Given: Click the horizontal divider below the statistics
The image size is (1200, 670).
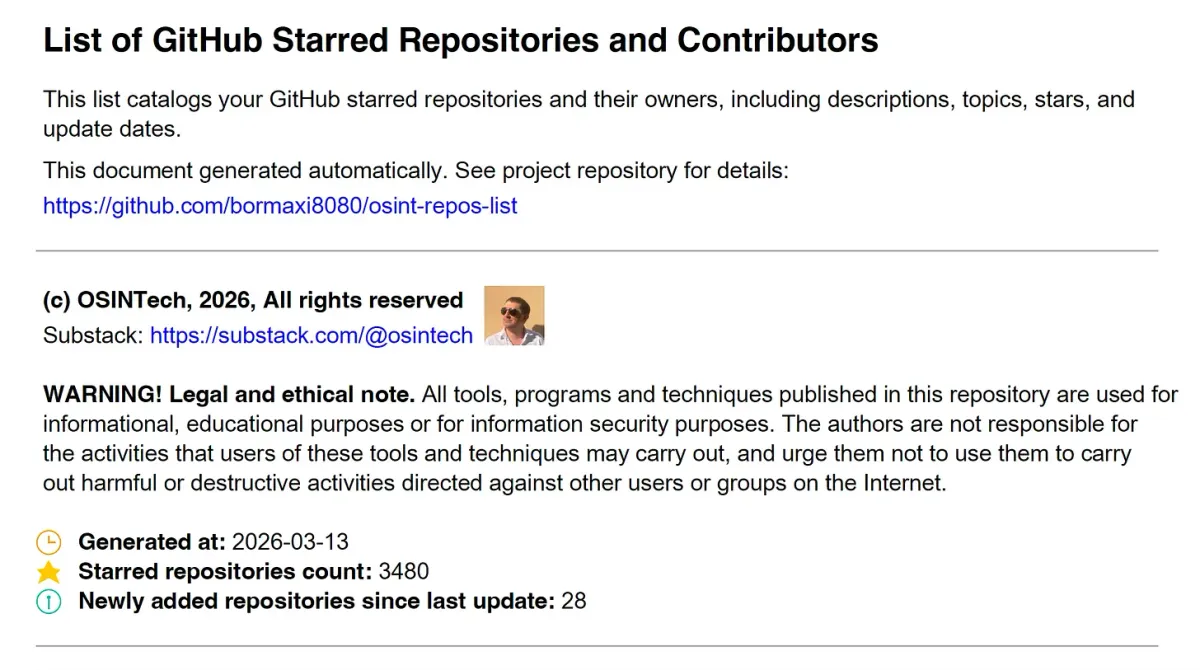Looking at the screenshot, I should pos(597,646).
